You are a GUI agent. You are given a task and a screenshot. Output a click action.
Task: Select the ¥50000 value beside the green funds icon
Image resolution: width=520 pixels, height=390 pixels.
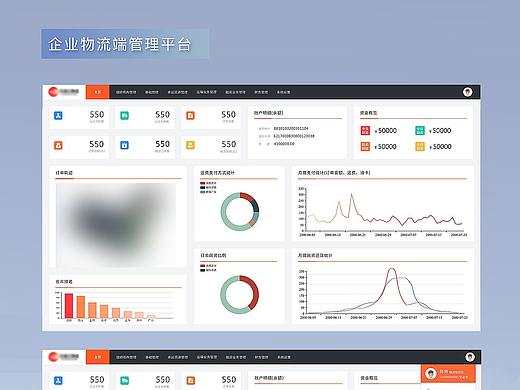pyautogui.click(x=440, y=131)
